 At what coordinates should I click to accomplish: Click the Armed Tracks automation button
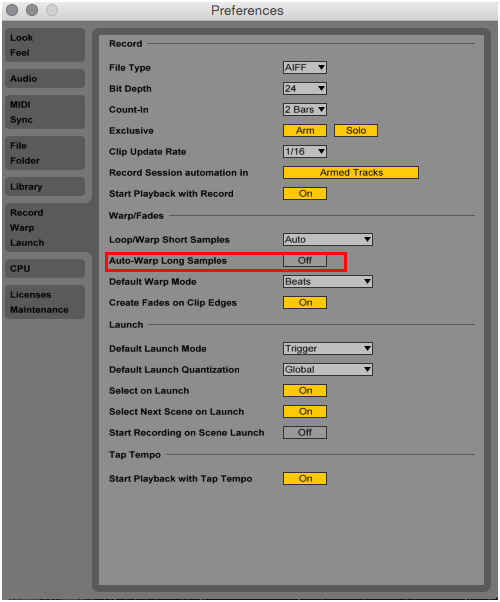(x=351, y=172)
